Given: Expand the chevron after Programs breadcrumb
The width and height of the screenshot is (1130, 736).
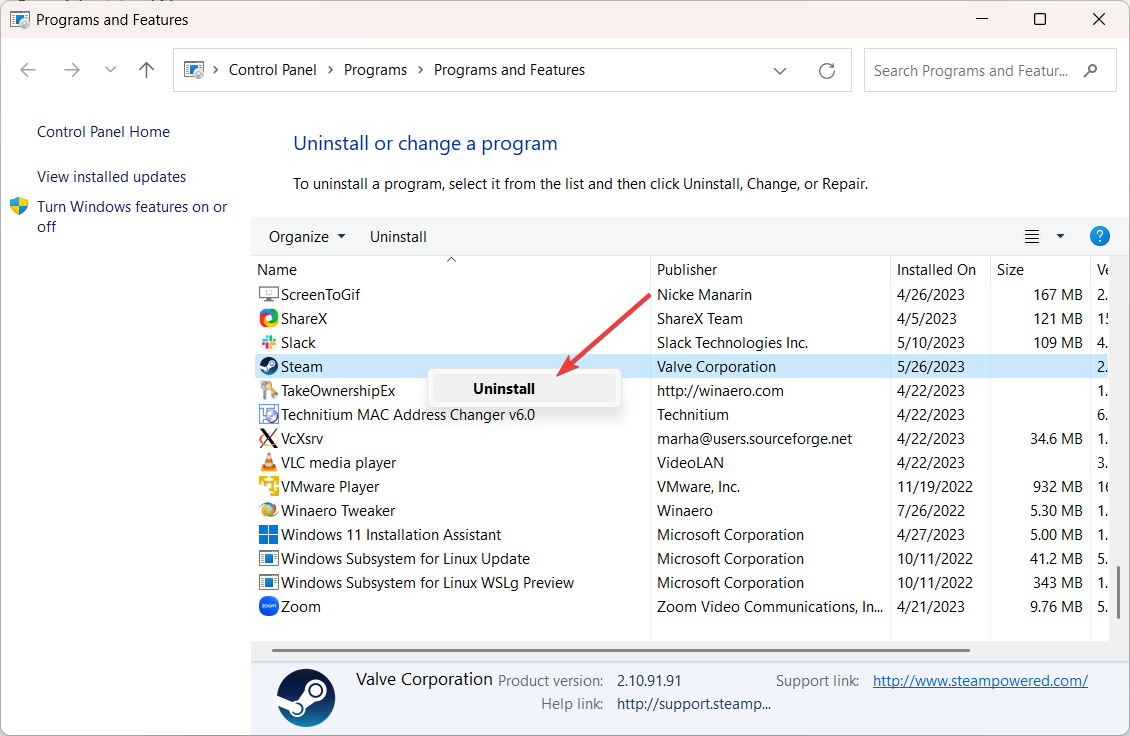Looking at the screenshot, I should 420,70.
